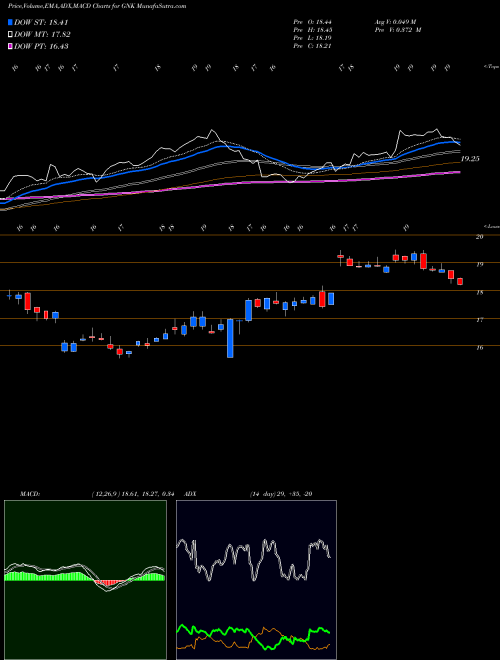Viewport: 500px width, 660px height.
Task: Click the chart title mentioning GNK MunafaSutra.com
Action: pyautogui.click(x=97, y=6)
